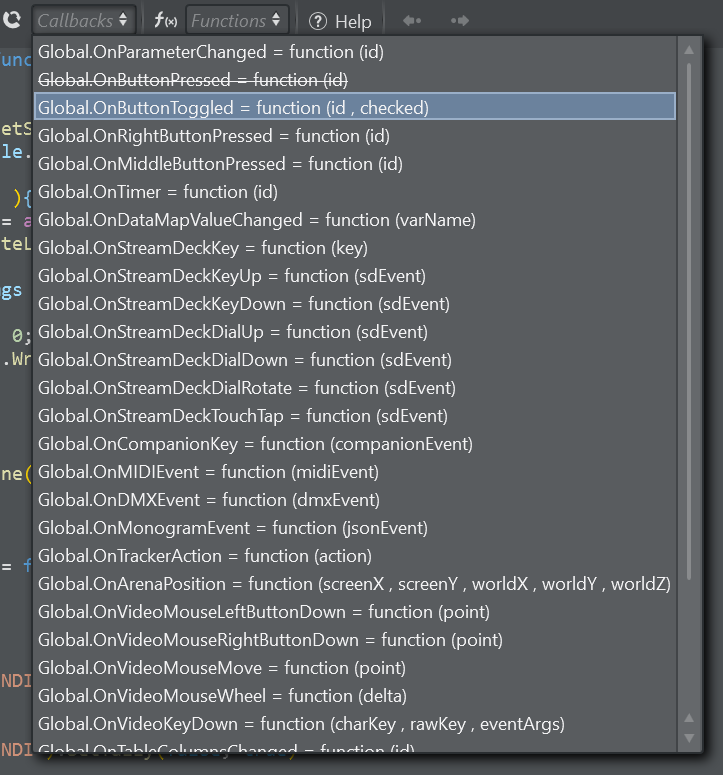The image size is (723, 775).
Task: Pick the Global.OnArenaPosition callback
Action: [354, 583]
